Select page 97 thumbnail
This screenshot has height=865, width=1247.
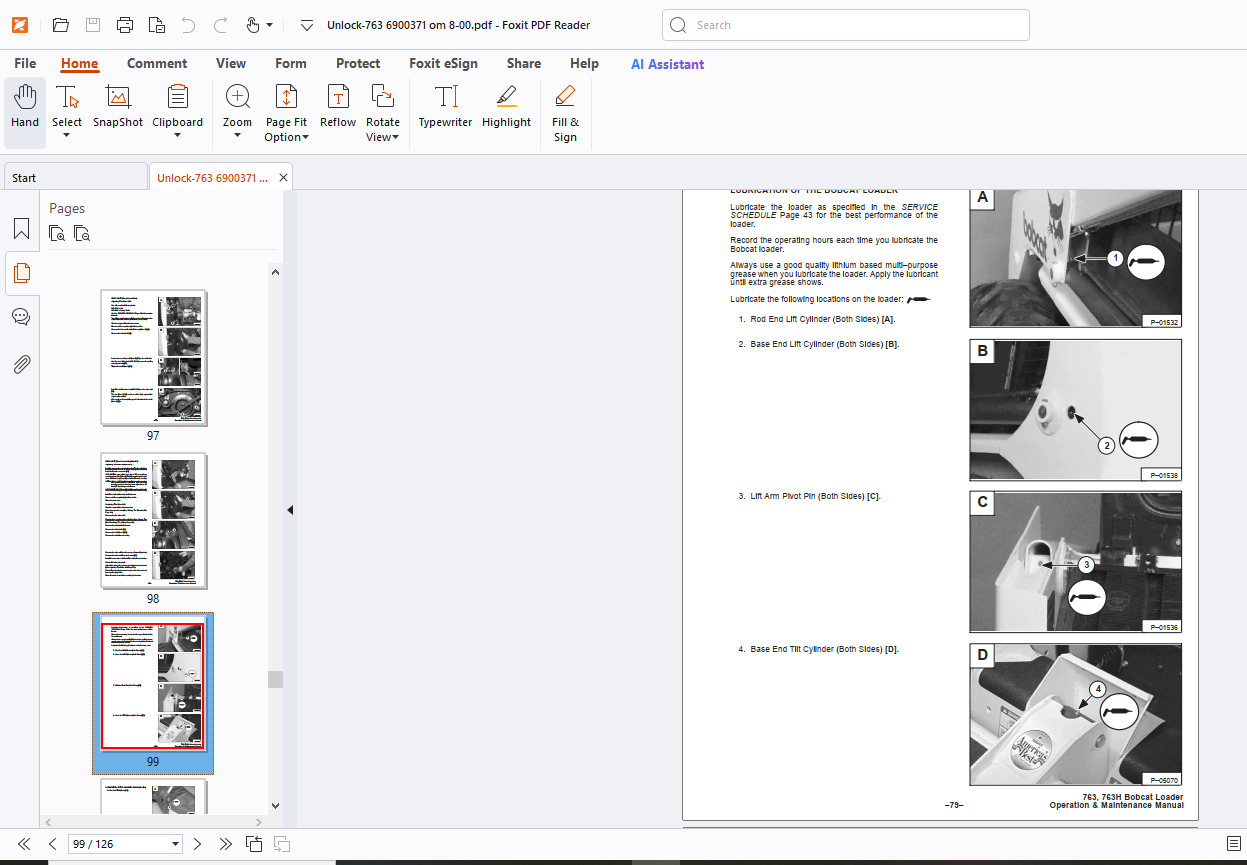154,358
